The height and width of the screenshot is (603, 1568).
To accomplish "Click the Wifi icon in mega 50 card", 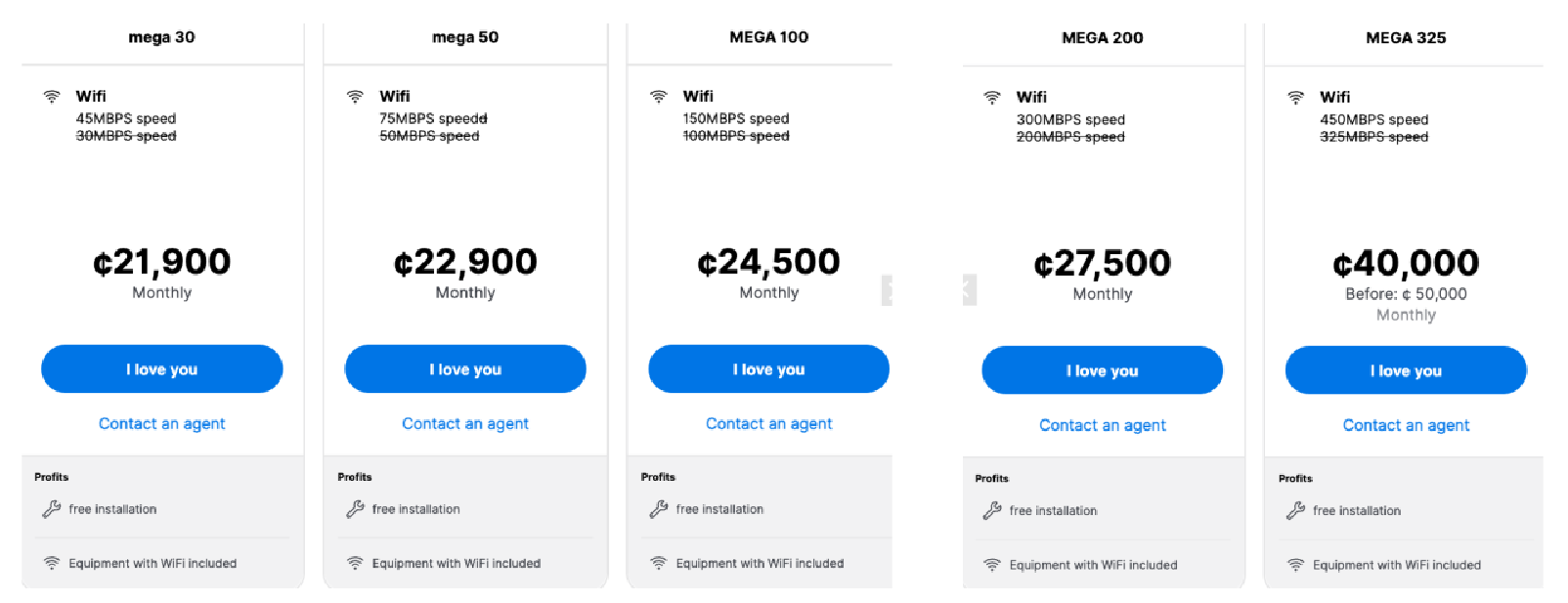I will click(355, 97).
